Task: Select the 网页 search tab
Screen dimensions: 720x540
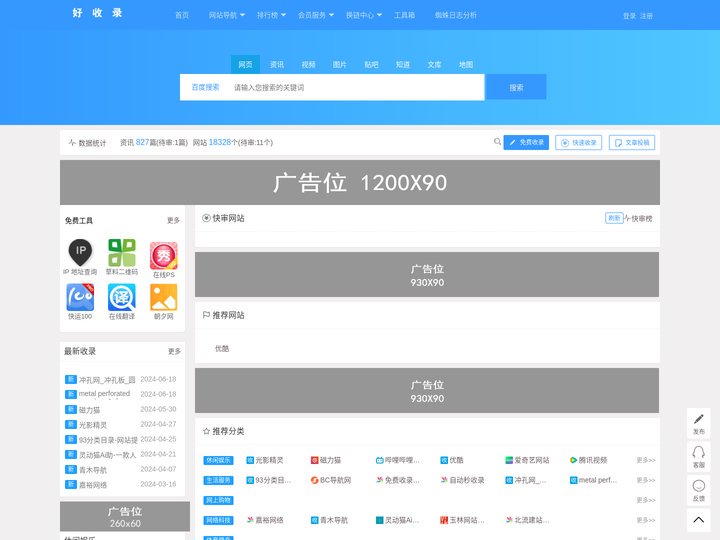Action: coord(245,65)
